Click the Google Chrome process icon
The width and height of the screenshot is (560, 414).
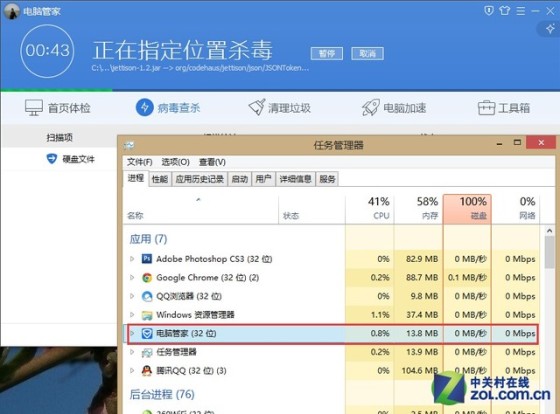[147, 278]
